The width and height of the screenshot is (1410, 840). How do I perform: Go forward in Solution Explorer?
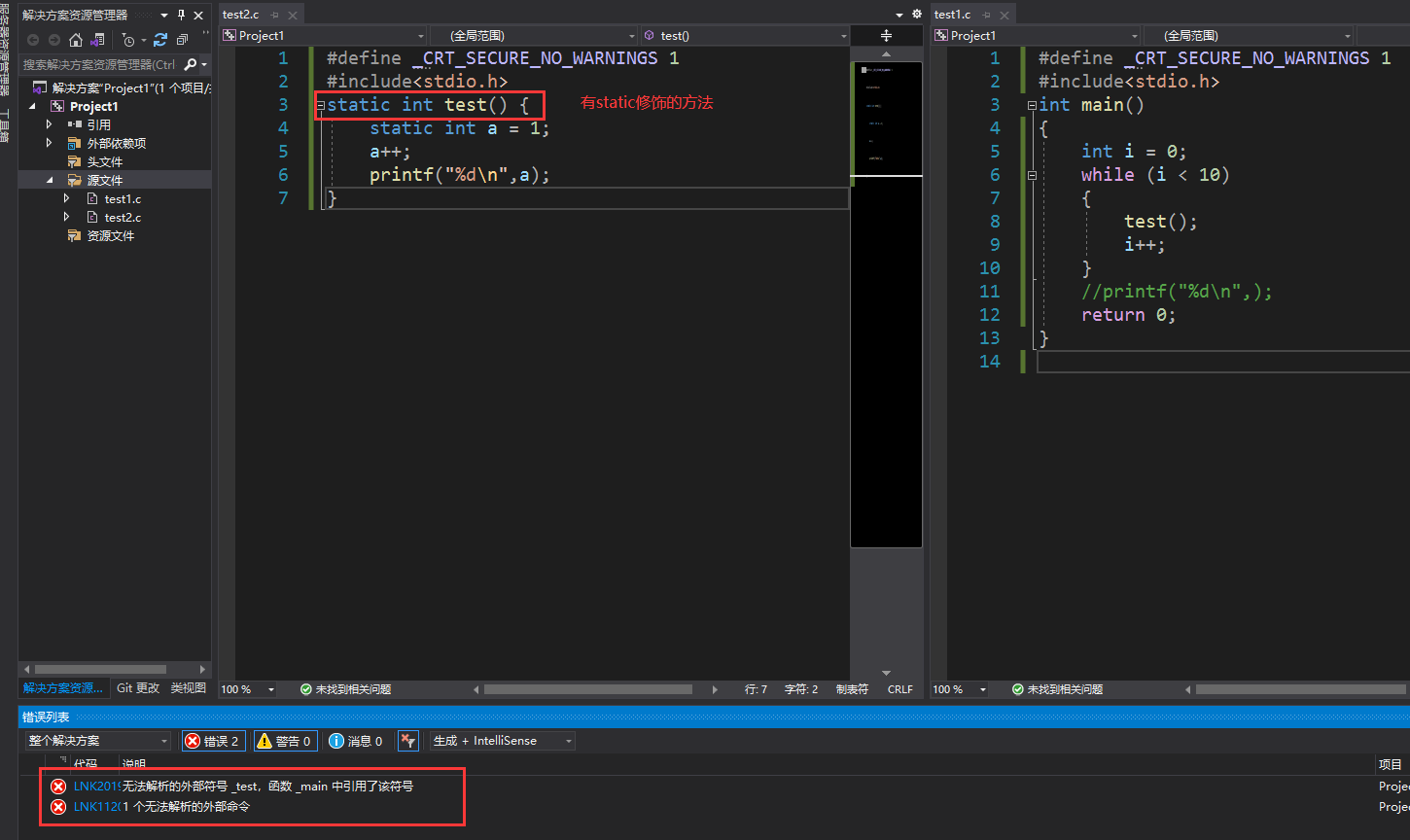53,40
